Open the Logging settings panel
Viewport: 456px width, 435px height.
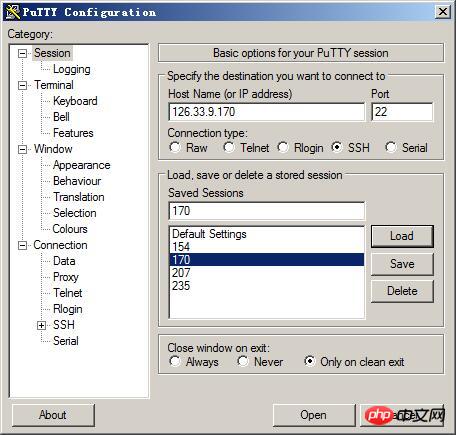[x=72, y=69]
